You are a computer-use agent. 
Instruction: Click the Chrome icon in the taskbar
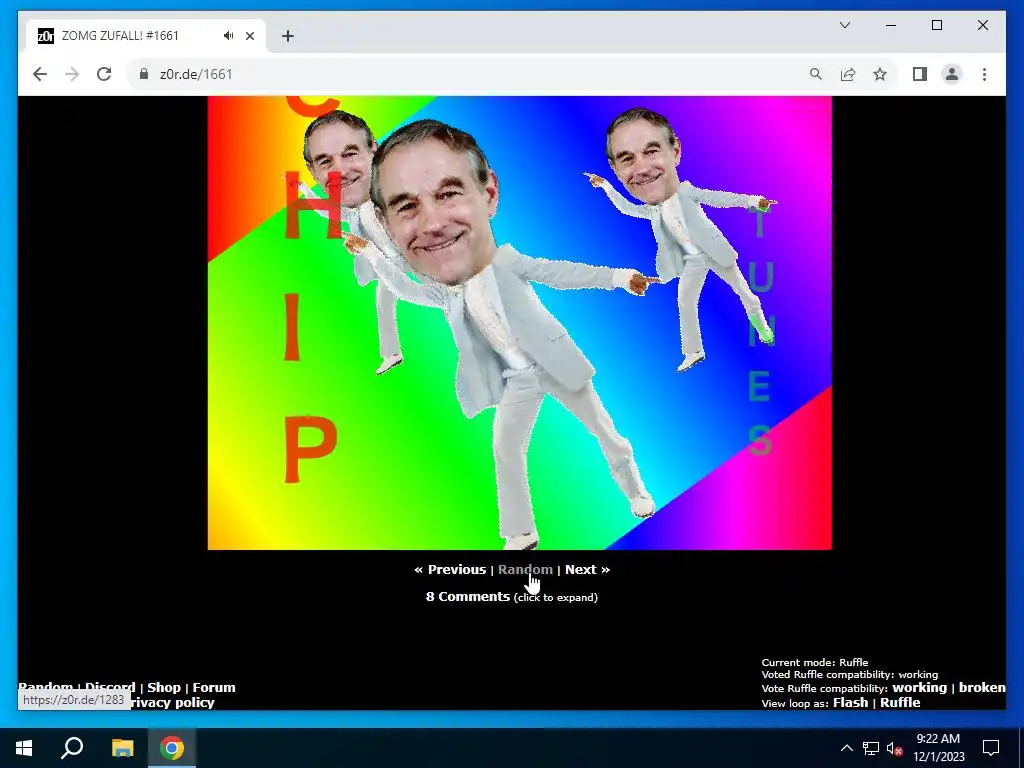(x=172, y=748)
